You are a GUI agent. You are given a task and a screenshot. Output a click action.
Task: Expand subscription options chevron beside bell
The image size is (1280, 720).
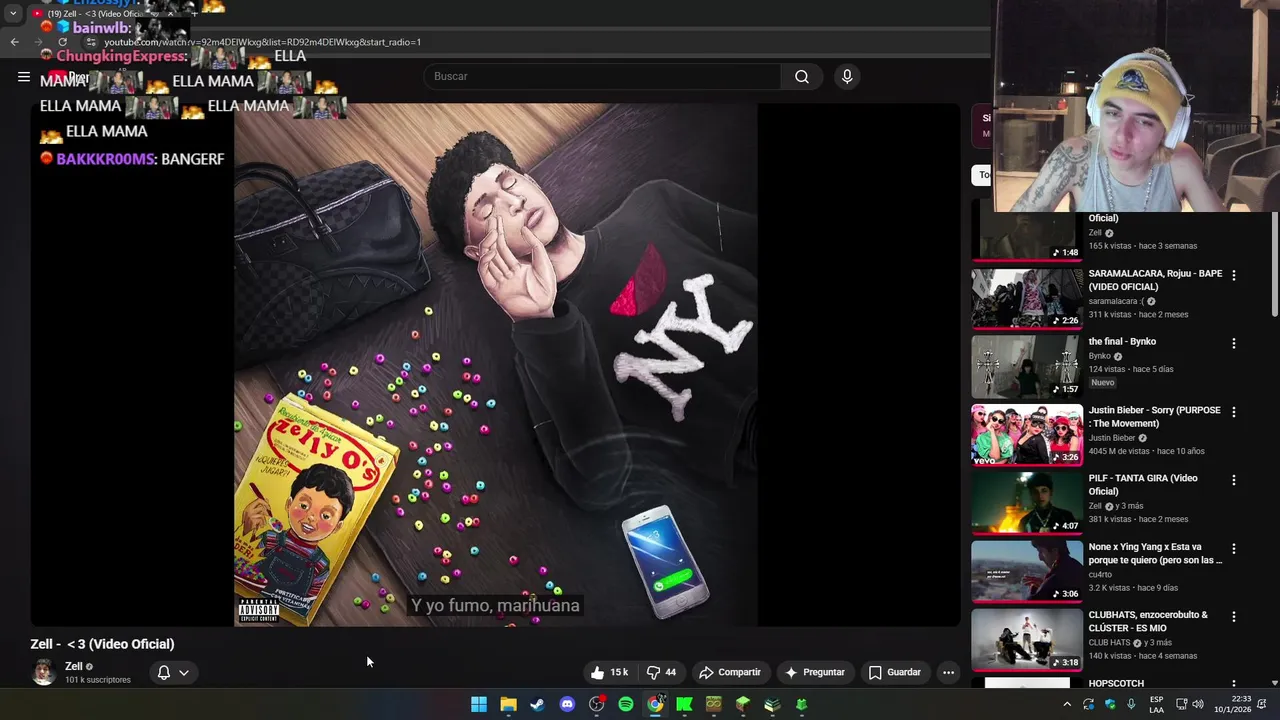tap(184, 673)
